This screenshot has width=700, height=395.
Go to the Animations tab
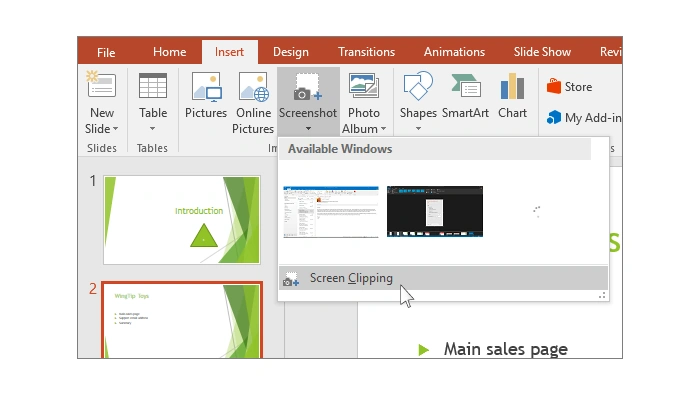(454, 52)
